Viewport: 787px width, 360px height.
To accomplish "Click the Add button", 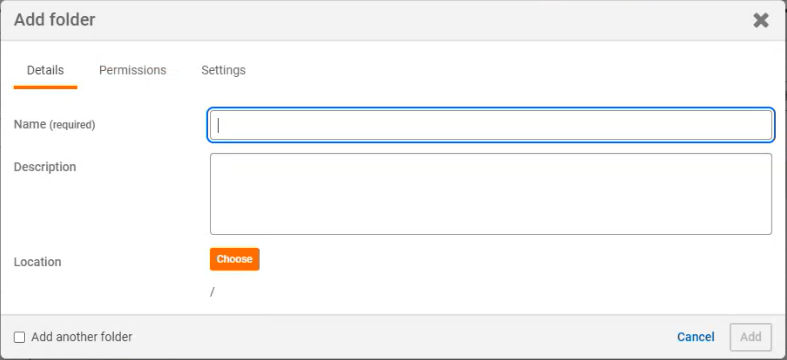I will click(750, 337).
